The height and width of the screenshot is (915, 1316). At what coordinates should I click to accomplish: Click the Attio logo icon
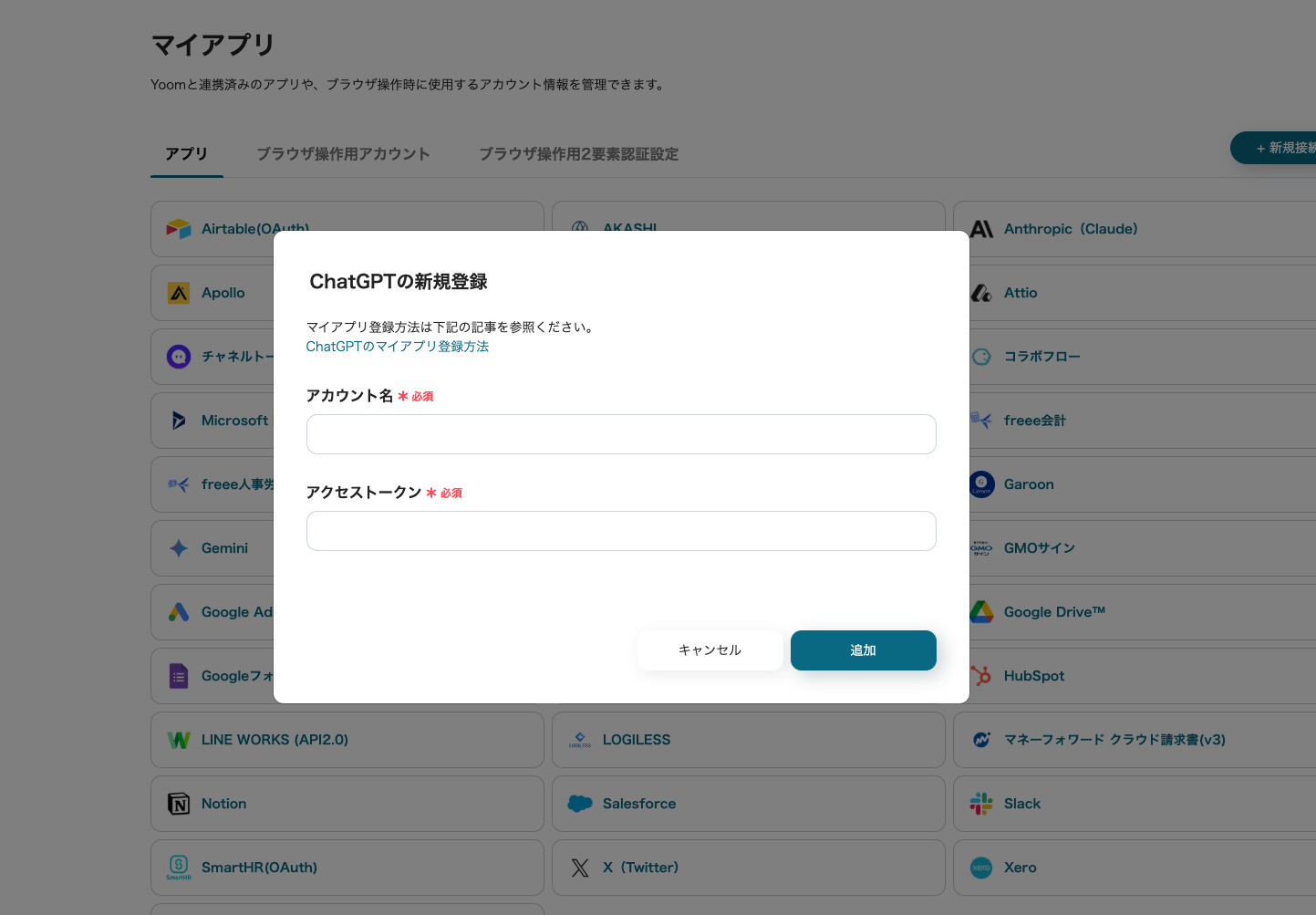point(981,293)
